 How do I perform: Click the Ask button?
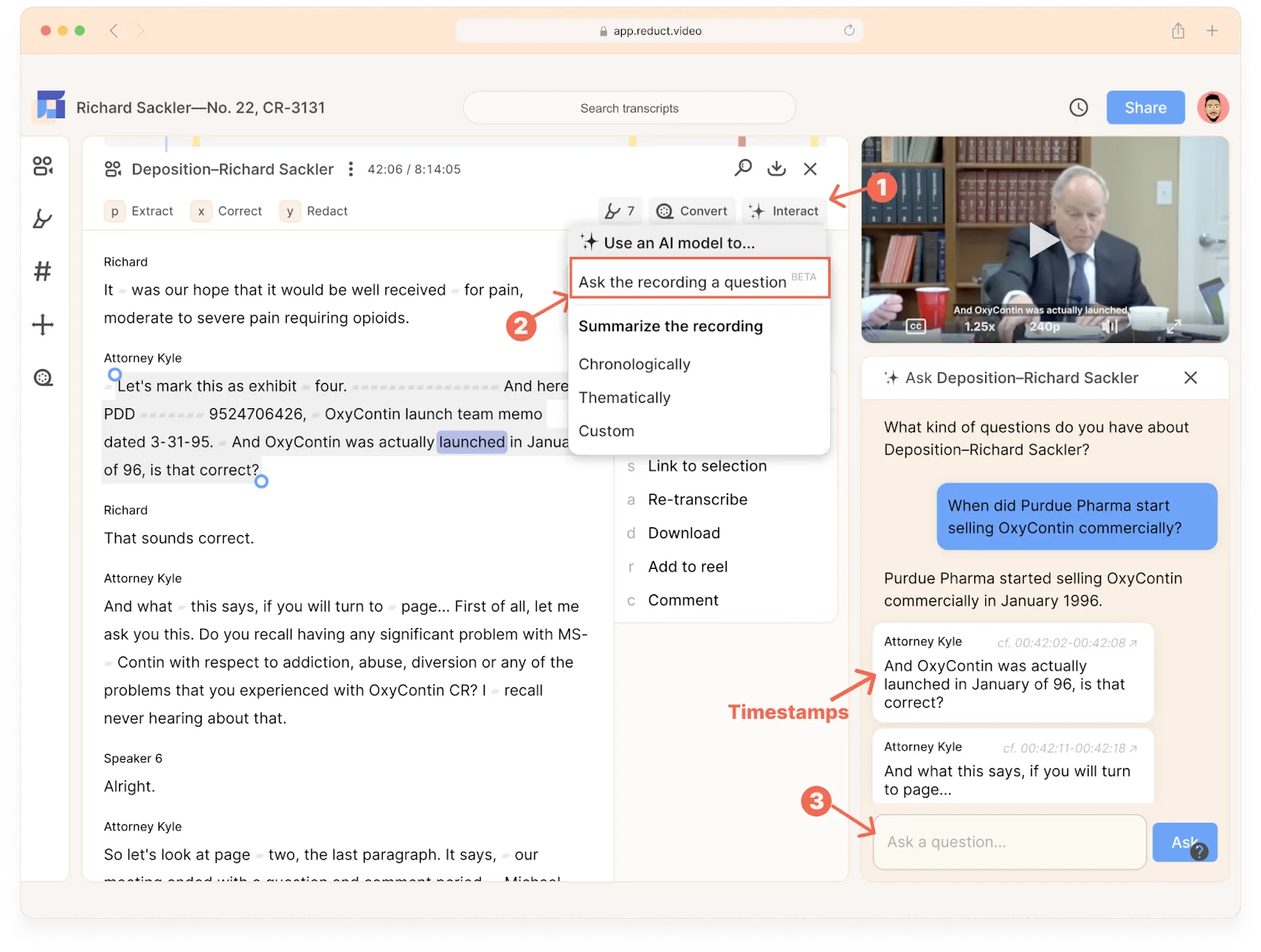point(1185,842)
